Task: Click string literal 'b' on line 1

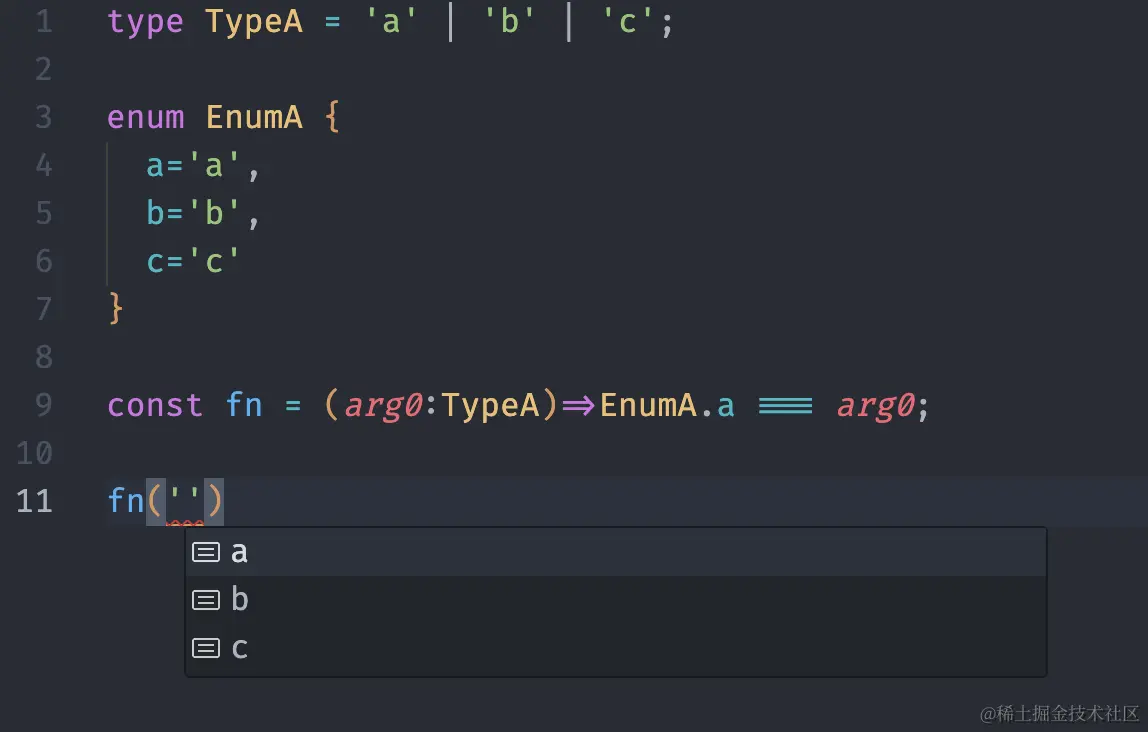Action: [510, 21]
